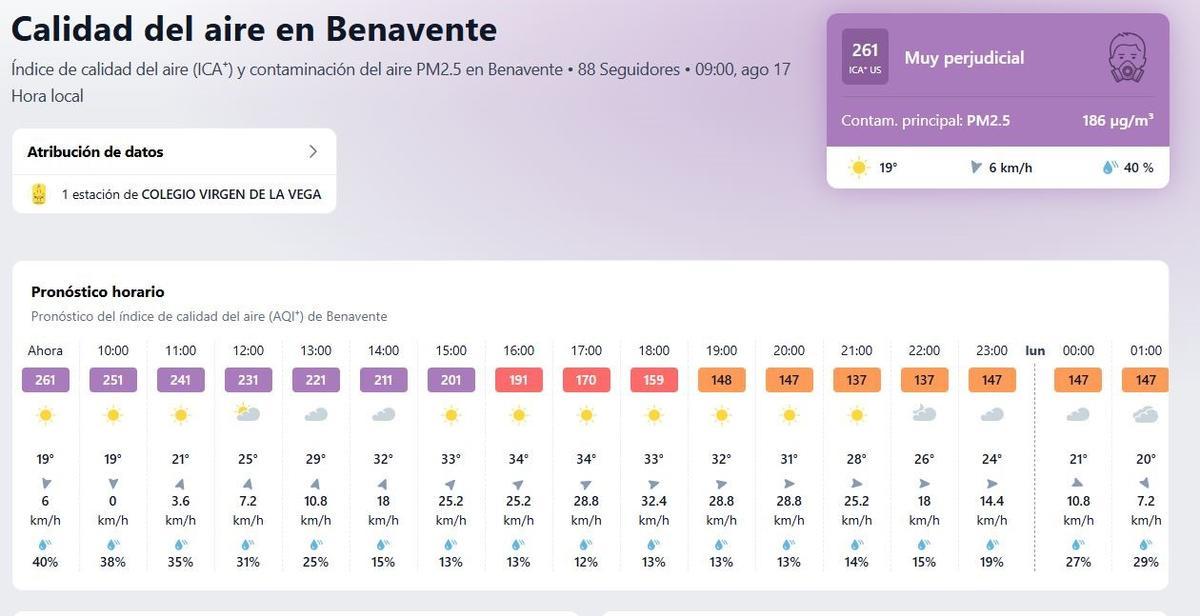This screenshot has width=1200, height=616.
Task: Click the Pronóstico horario heading
Action: click(x=97, y=291)
